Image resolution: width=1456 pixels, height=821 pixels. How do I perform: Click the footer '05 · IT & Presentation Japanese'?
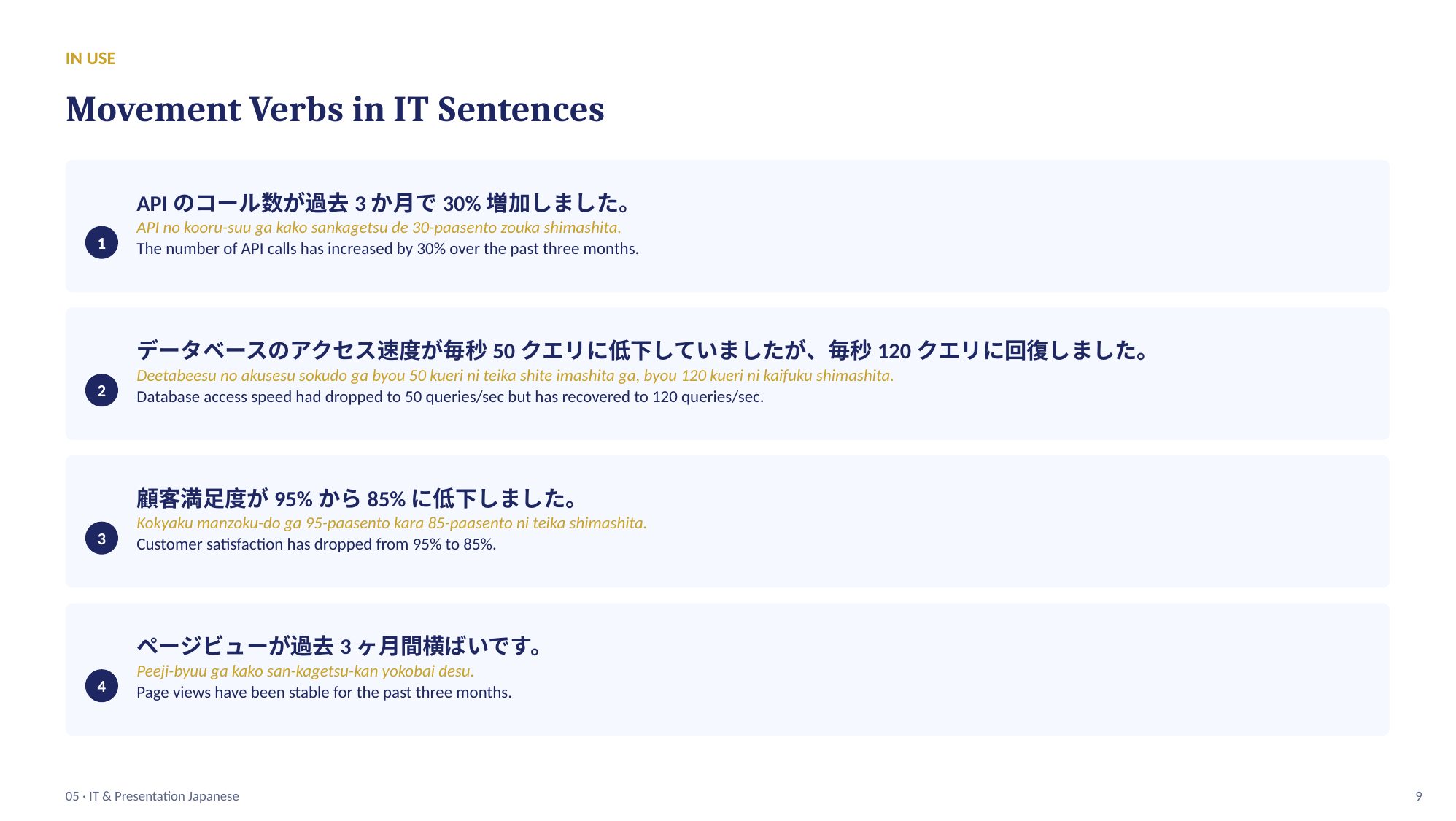pos(152,796)
